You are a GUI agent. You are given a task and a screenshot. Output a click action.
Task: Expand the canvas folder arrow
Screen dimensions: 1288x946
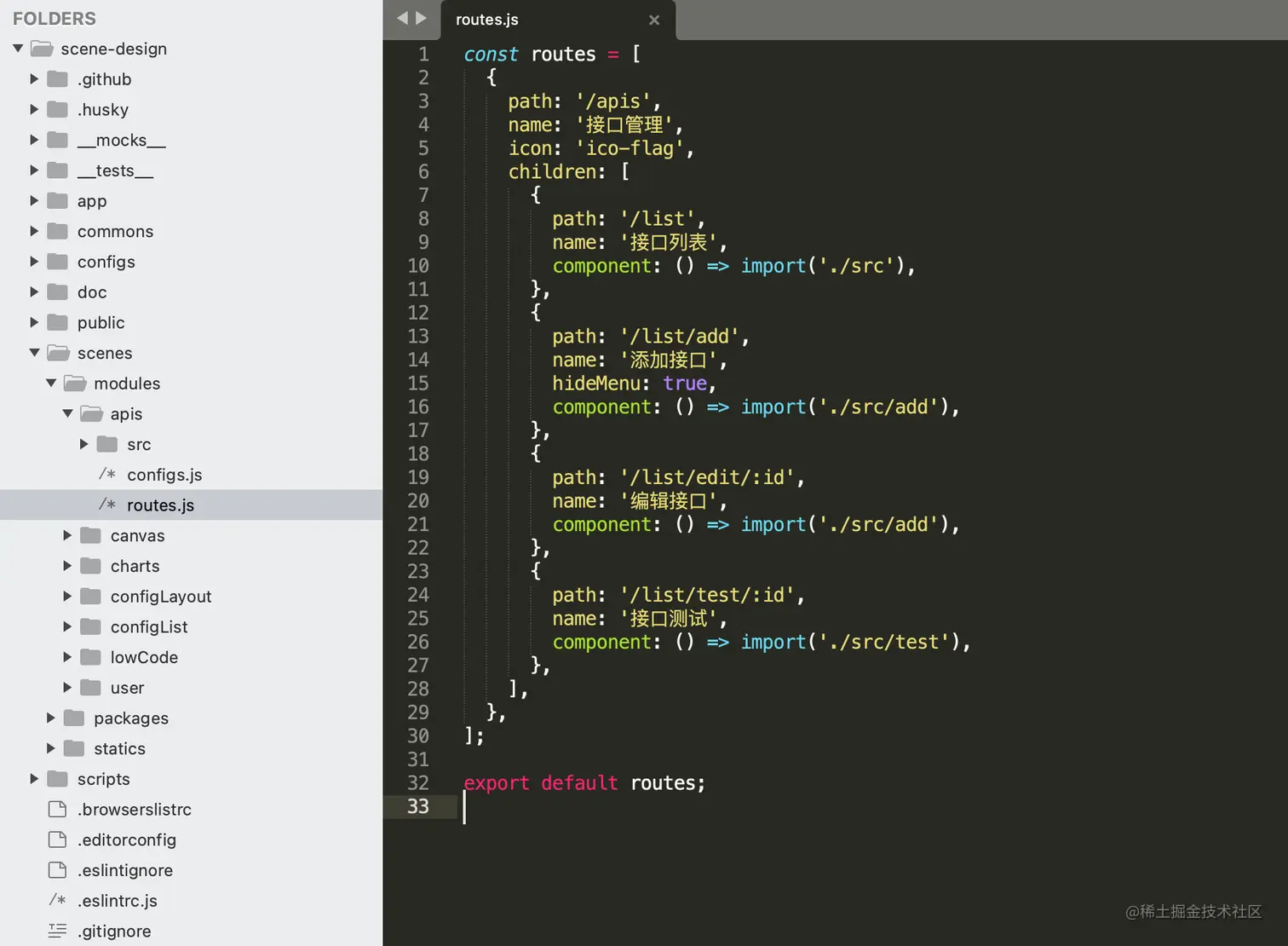[67, 535]
